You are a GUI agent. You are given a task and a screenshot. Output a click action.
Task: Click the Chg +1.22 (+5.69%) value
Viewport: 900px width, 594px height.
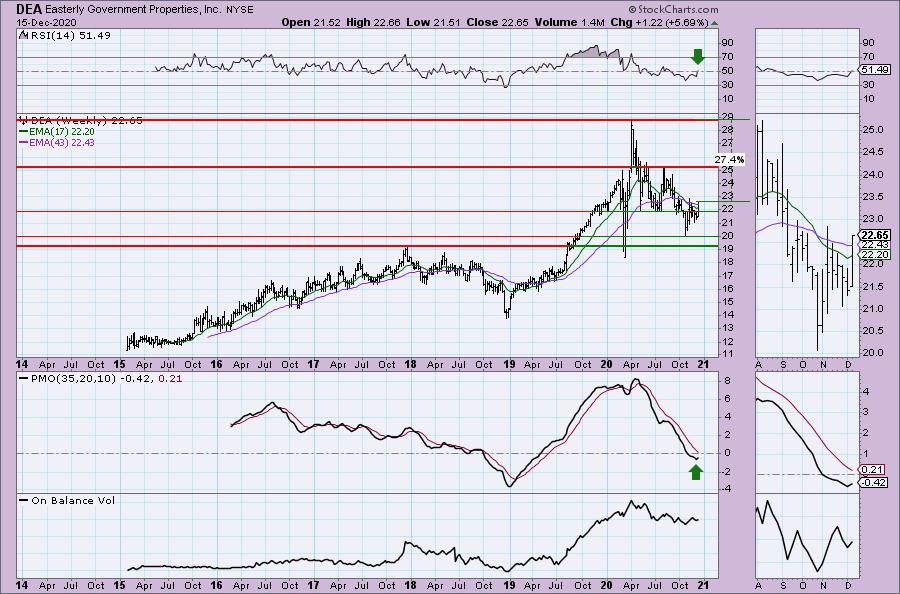658,22
